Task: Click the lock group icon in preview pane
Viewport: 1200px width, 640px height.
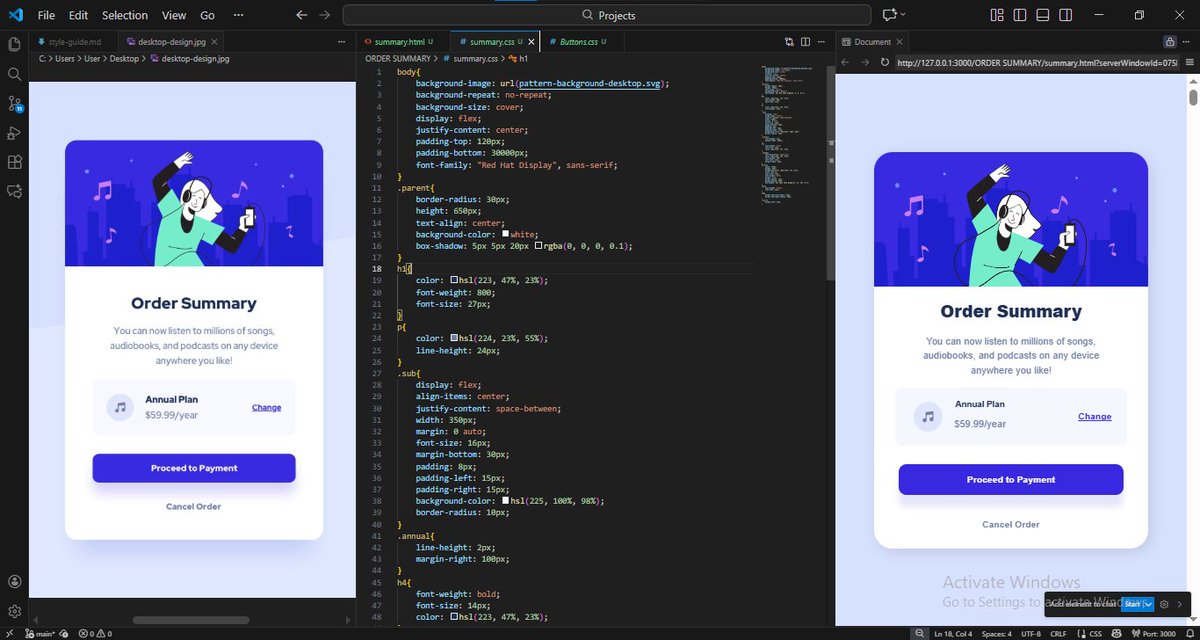Action: click(x=1169, y=42)
